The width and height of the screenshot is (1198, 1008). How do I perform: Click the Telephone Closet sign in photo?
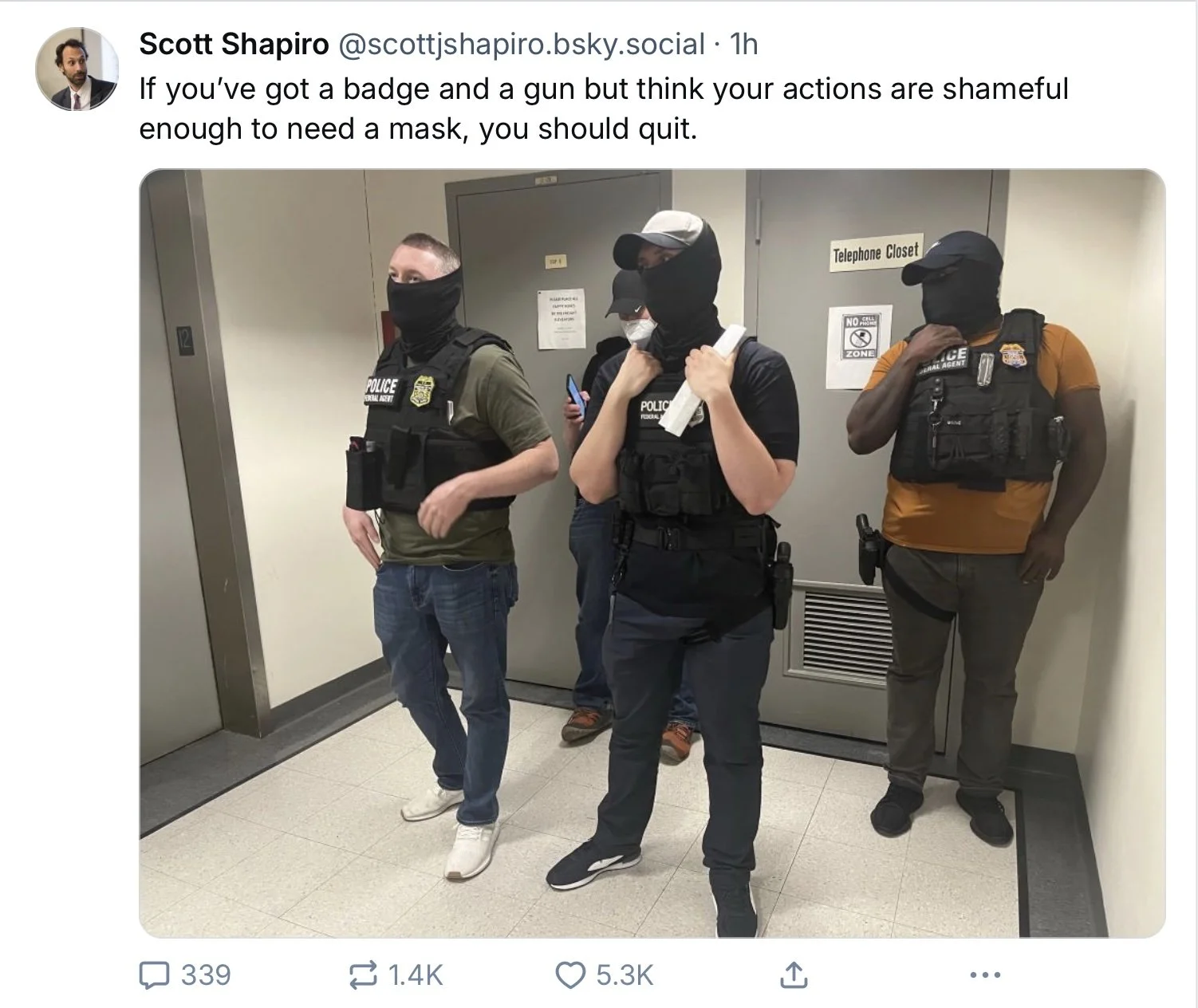pyautogui.click(x=876, y=254)
